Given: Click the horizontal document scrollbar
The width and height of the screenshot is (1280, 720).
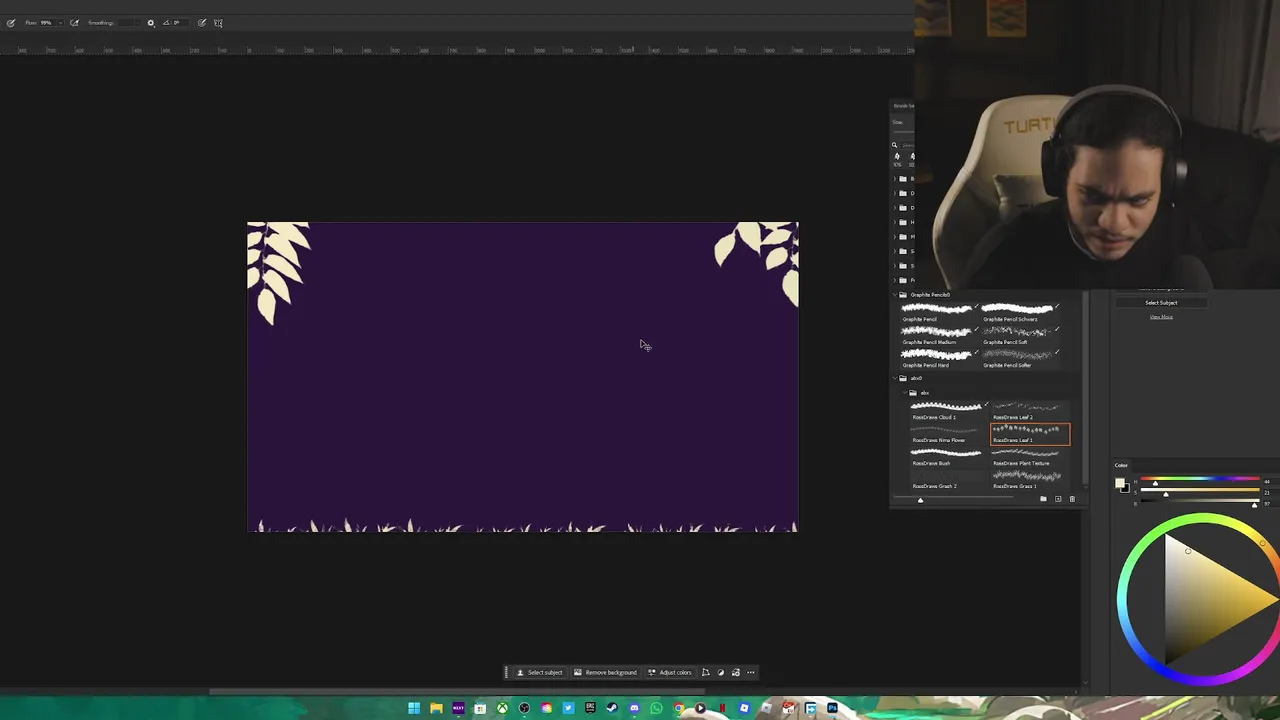Looking at the screenshot, I should tap(457, 691).
